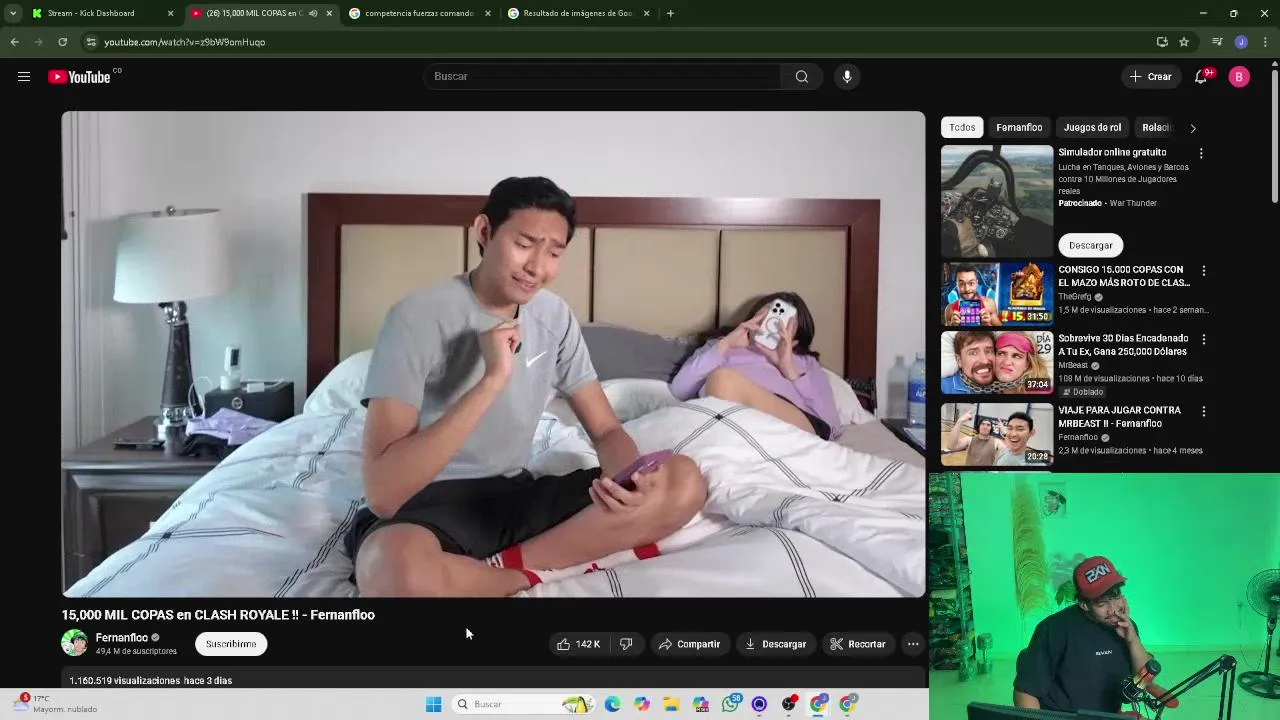Open WhatsApp from taskbar
This screenshot has width=1280, height=720.
pos(731,704)
